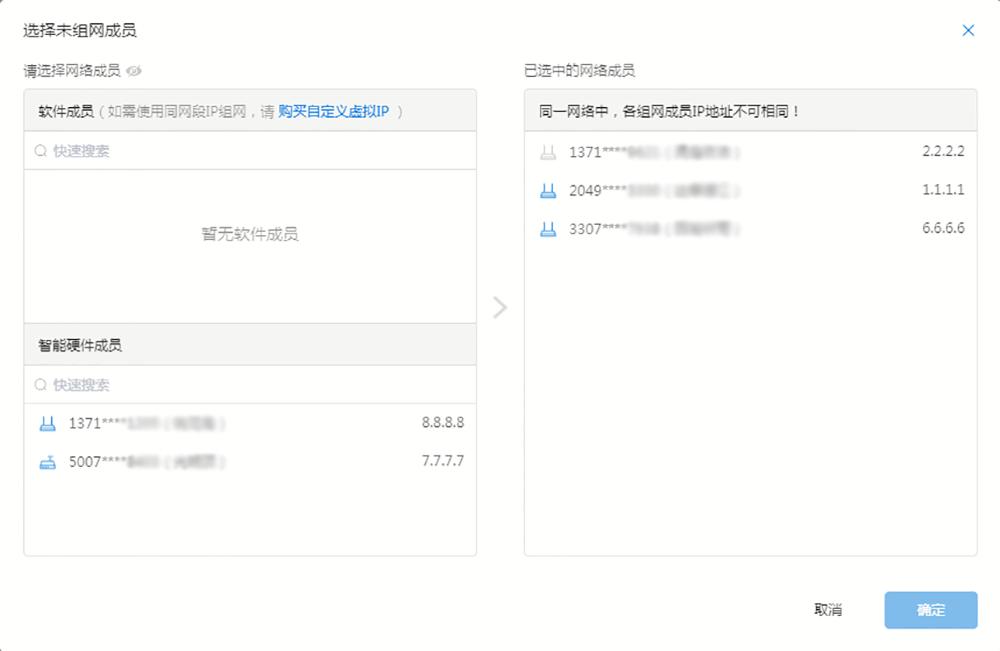1000x651 pixels.
Task: Click the right-arrow transfer icon between the panels
Action: pos(500,308)
